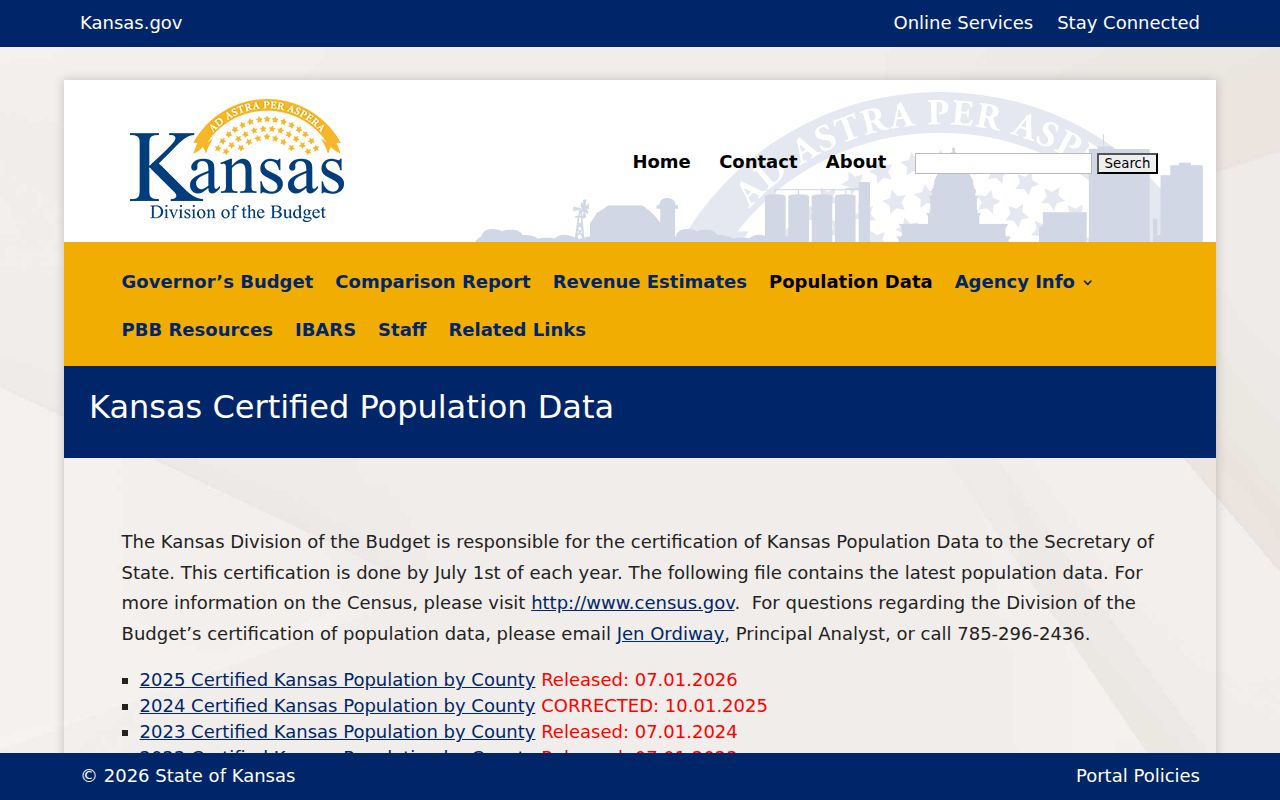Open 2023 Certified Kansas Population by County
1280x800 pixels.
tap(337, 732)
